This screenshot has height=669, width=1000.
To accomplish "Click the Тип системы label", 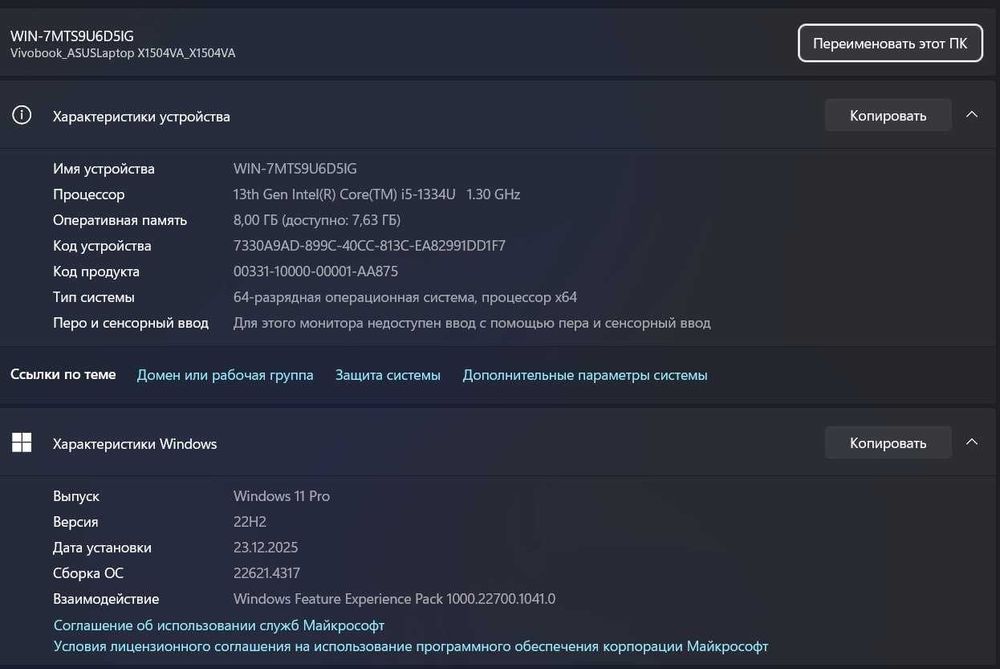I will (x=94, y=297).
